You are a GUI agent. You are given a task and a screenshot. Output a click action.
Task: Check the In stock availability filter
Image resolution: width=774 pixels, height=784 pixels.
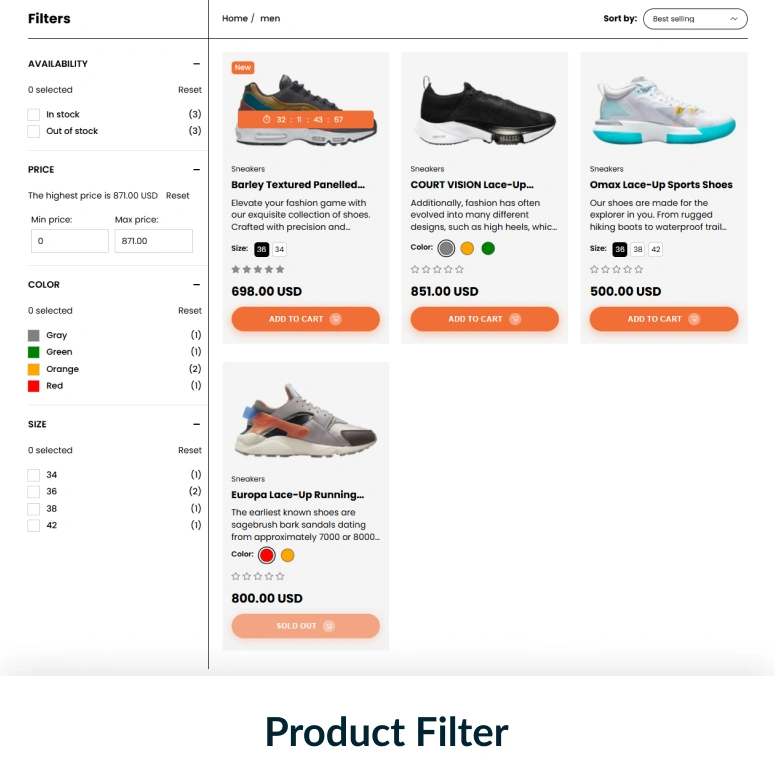pos(34,115)
